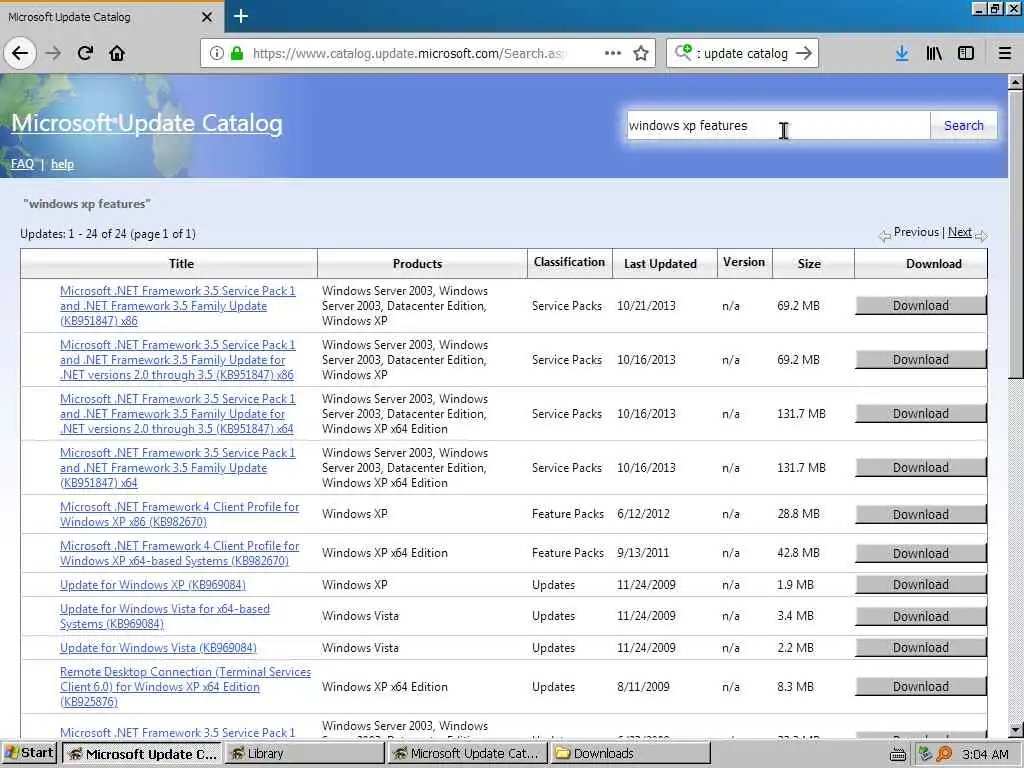The width and height of the screenshot is (1024, 768).
Task: Sort by Version column header
Action: (x=744, y=262)
